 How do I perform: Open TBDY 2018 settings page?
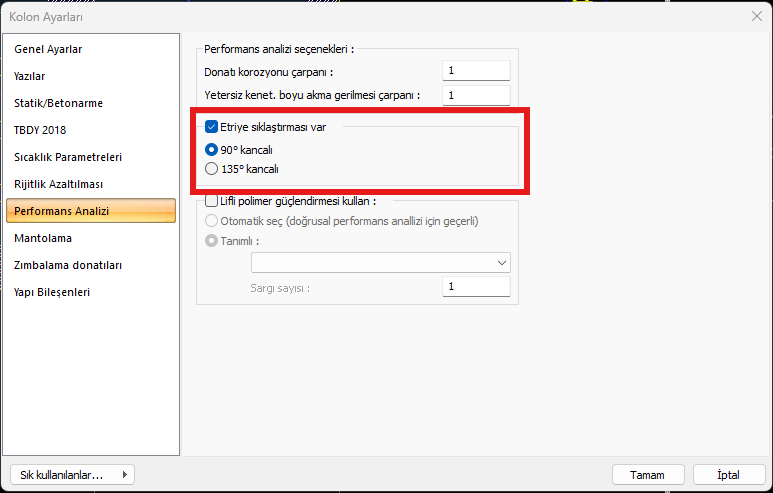point(40,130)
